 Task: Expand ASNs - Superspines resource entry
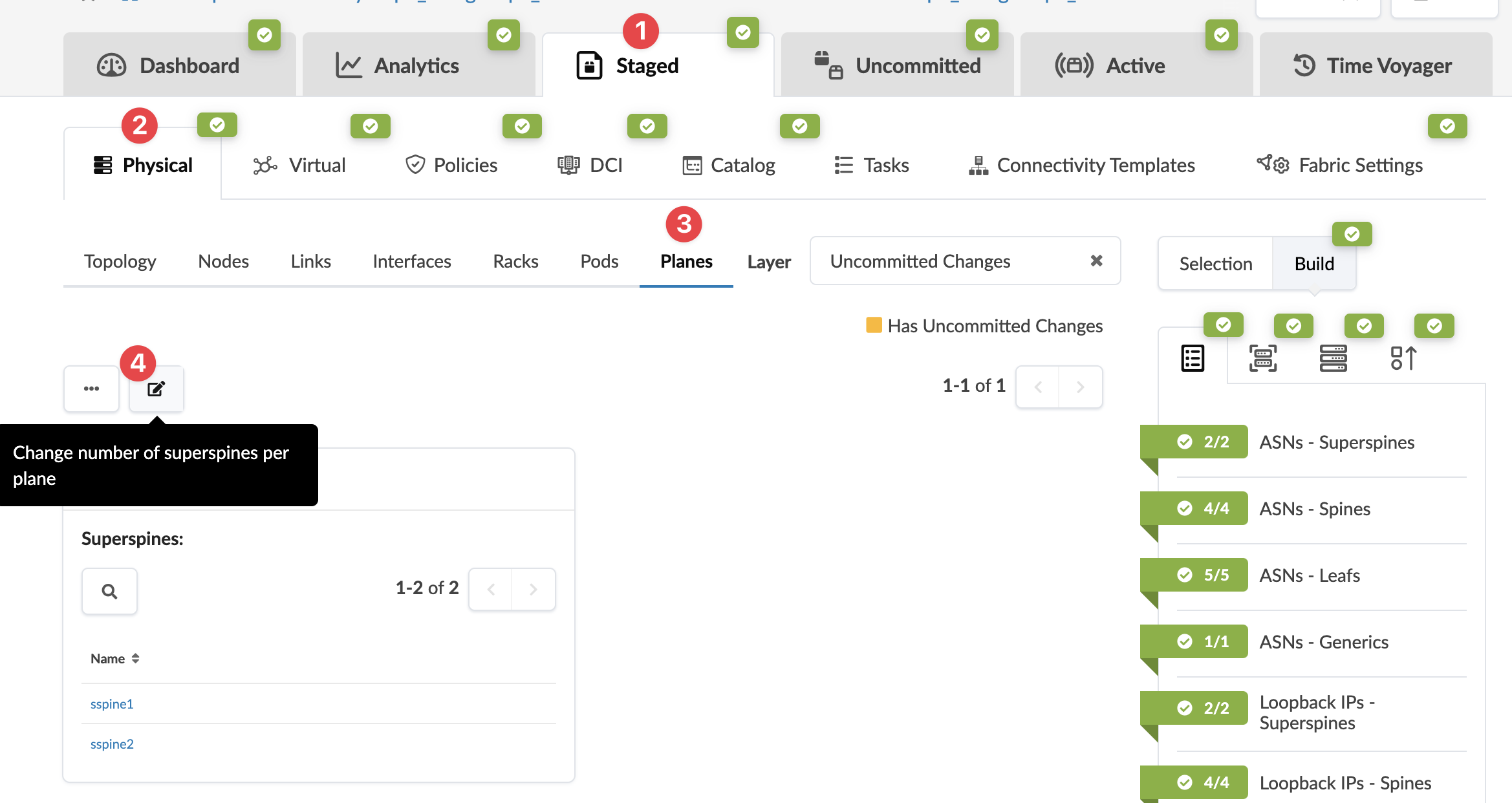[1336, 442]
